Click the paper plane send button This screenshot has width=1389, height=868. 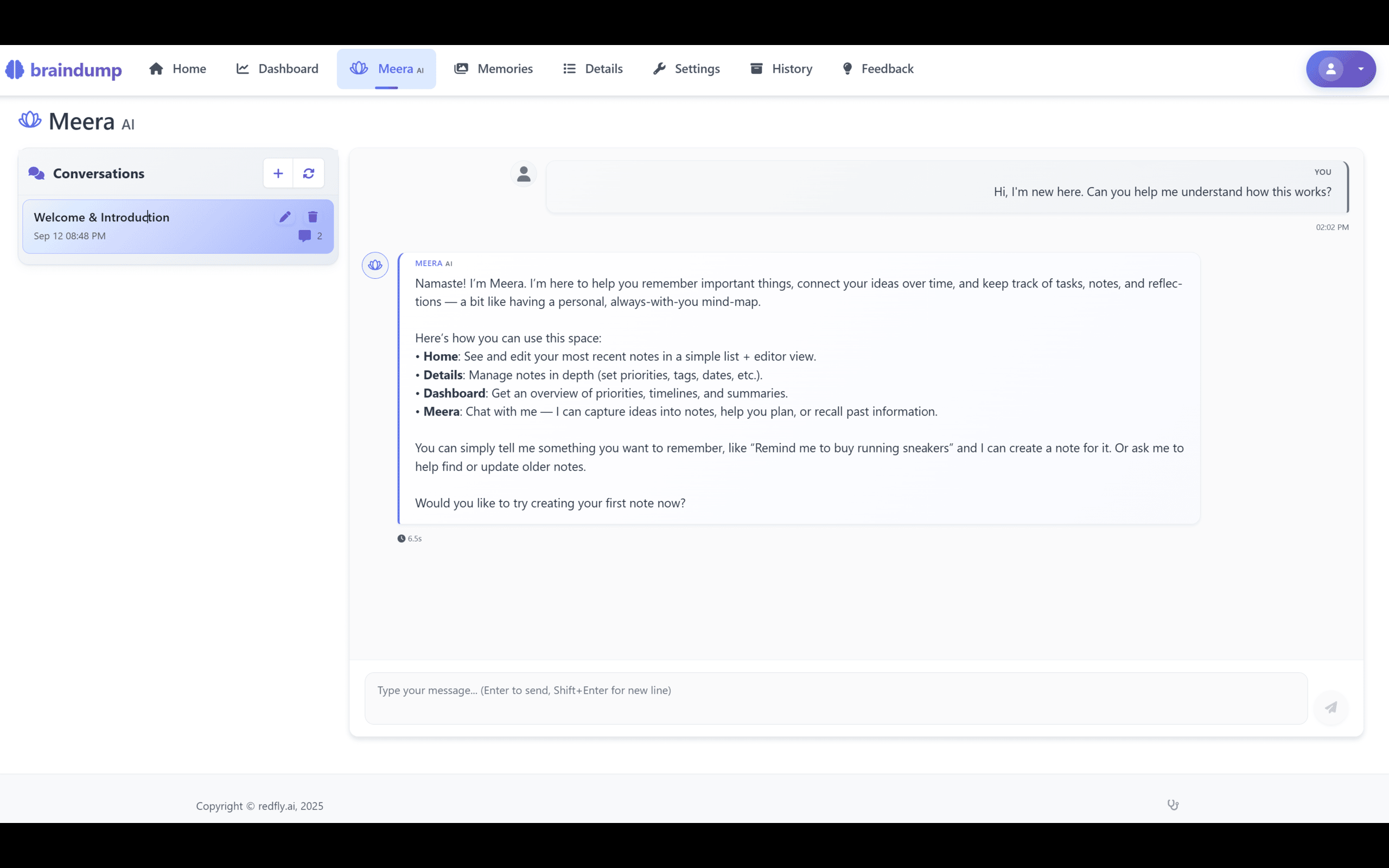pos(1331,707)
